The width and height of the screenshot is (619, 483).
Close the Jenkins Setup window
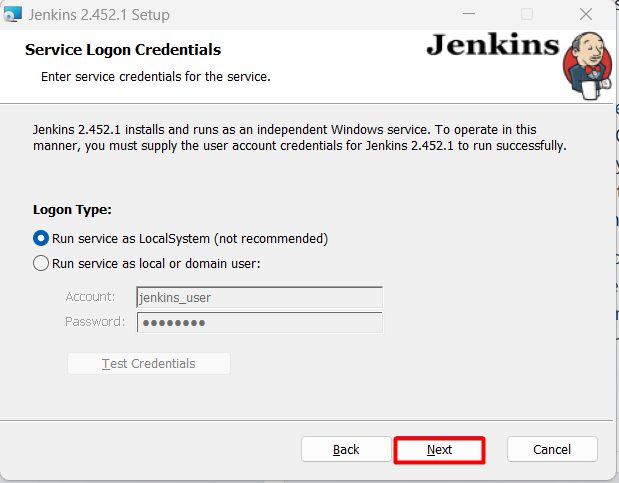click(x=586, y=14)
